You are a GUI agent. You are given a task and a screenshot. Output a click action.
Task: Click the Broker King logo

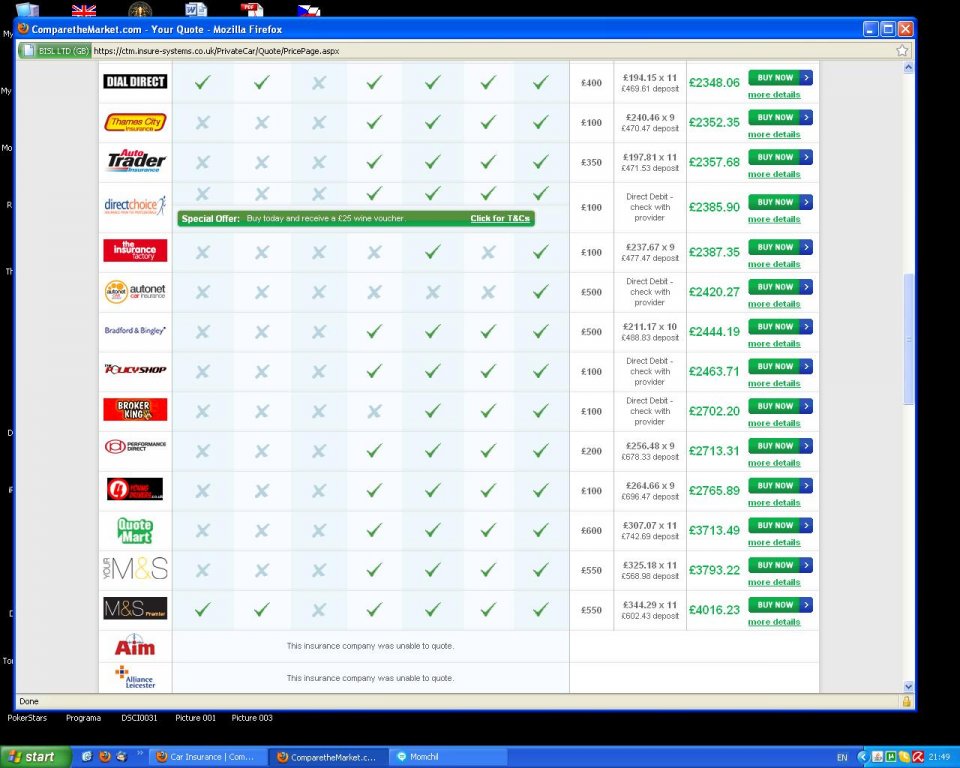[135, 409]
